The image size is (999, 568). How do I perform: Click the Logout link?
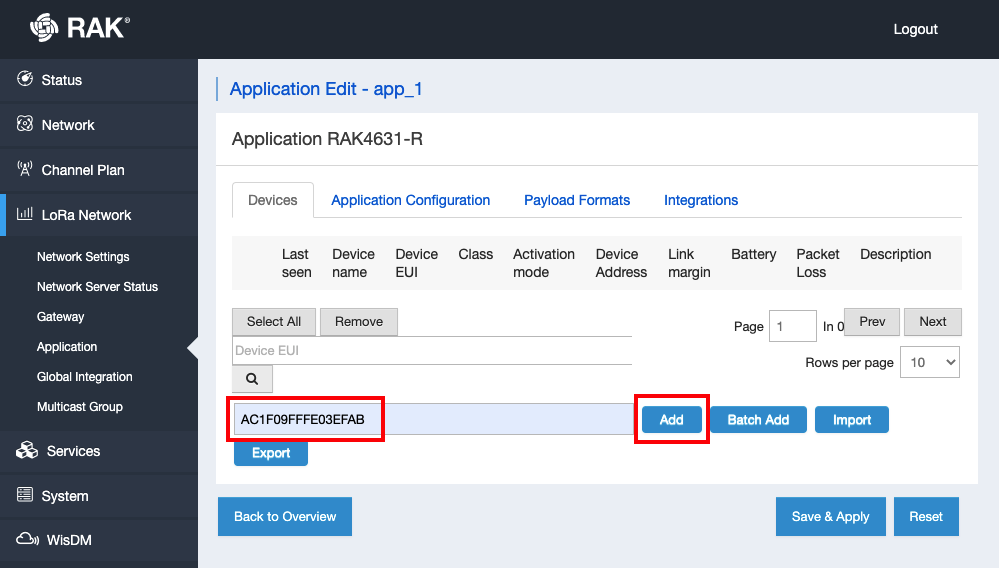(x=915, y=29)
